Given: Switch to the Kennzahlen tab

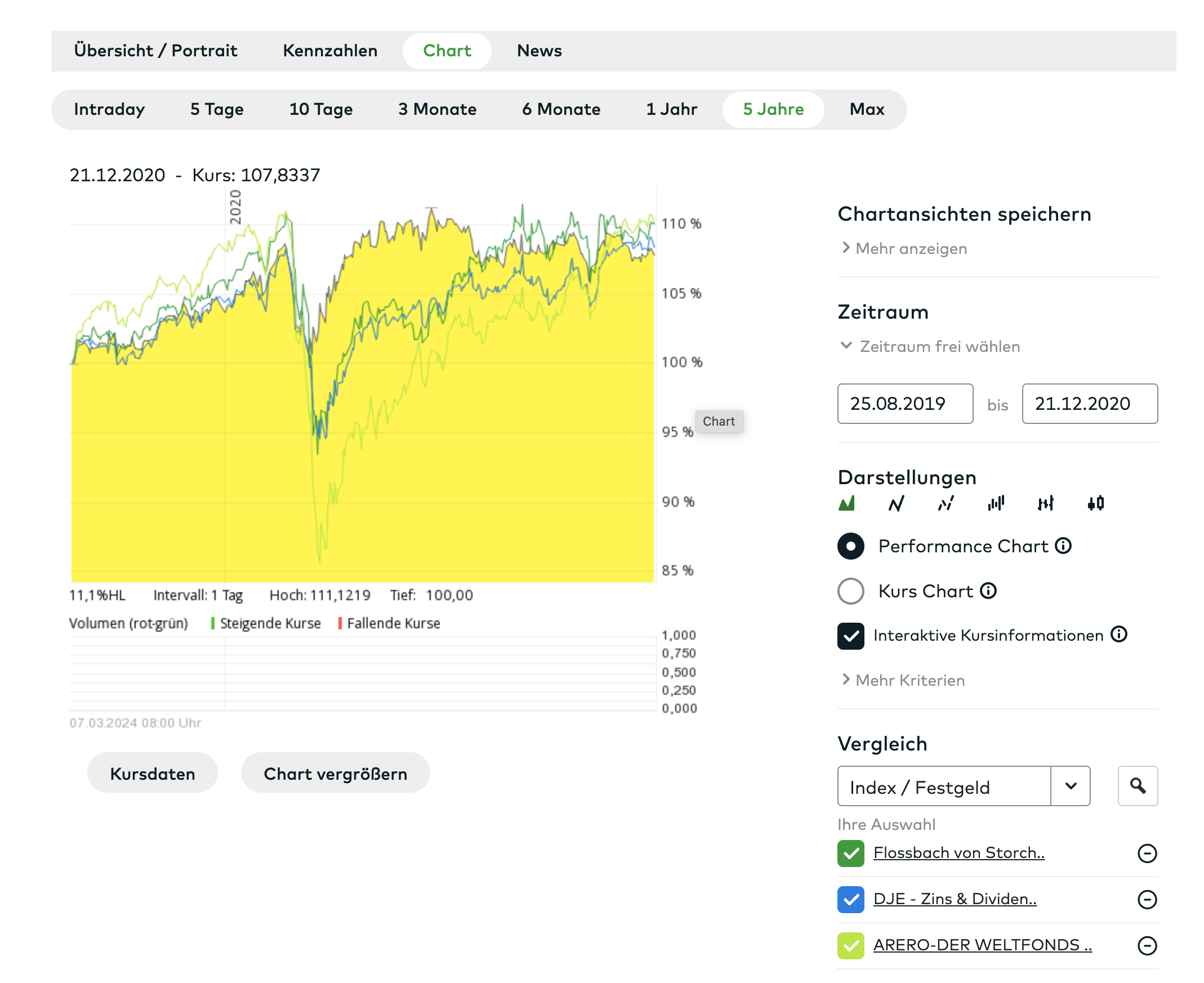Looking at the screenshot, I should coord(330,51).
